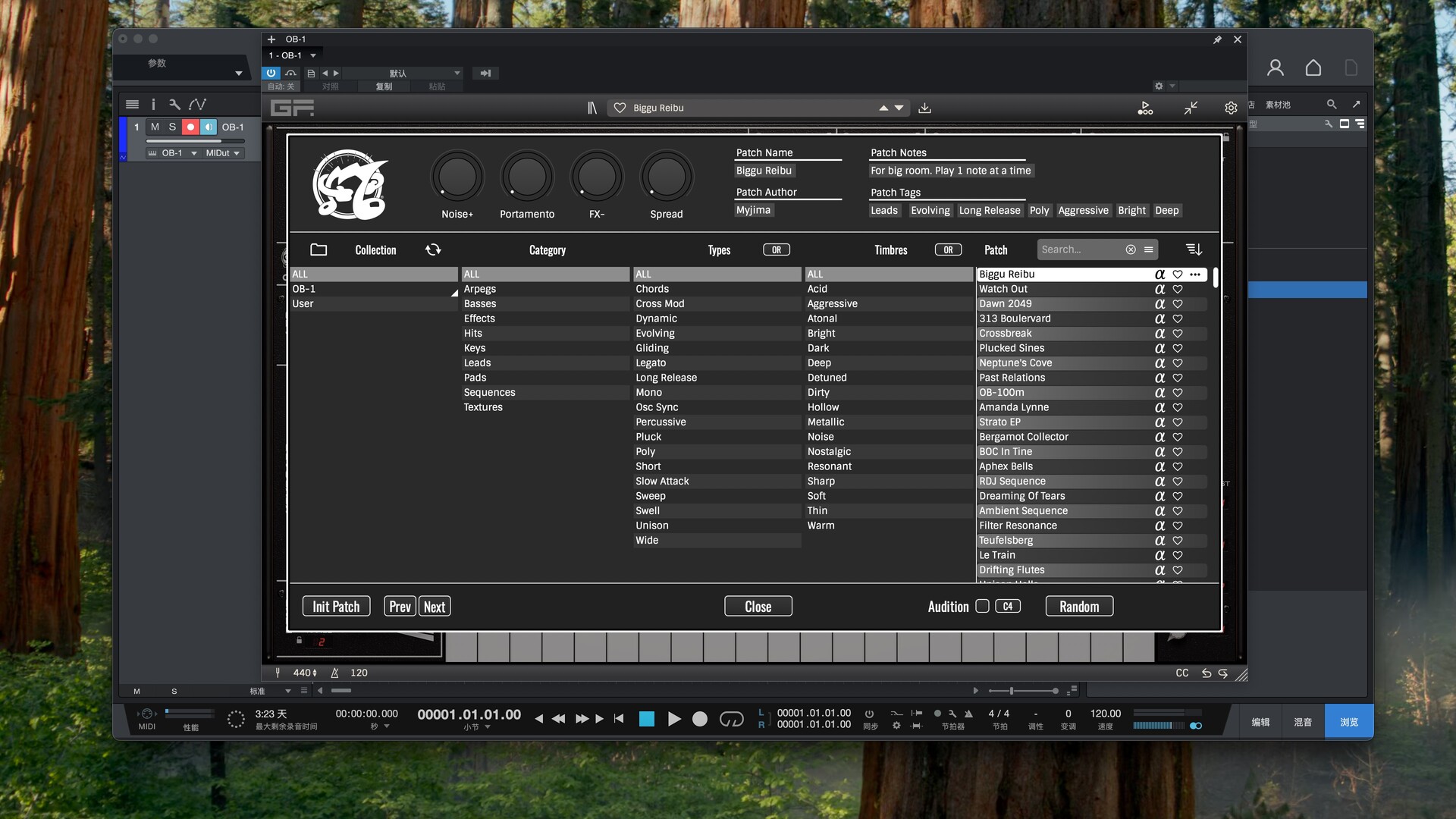Solo the OB-1 track
This screenshot has width=1456, height=819.
coord(172,127)
